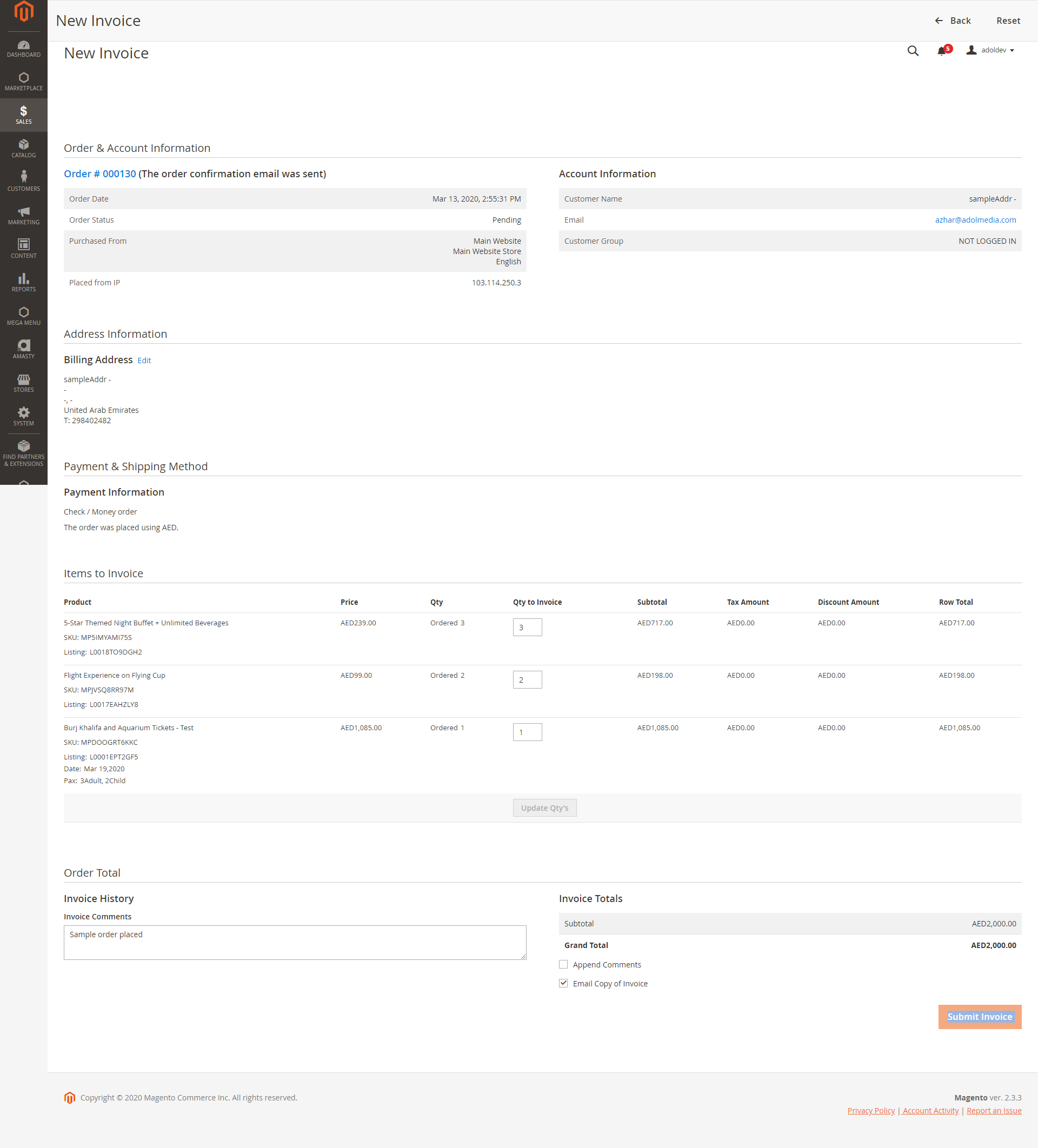Click the Submit Invoice button
The width and height of the screenshot is (1038, 1148).
[980, 1017]
